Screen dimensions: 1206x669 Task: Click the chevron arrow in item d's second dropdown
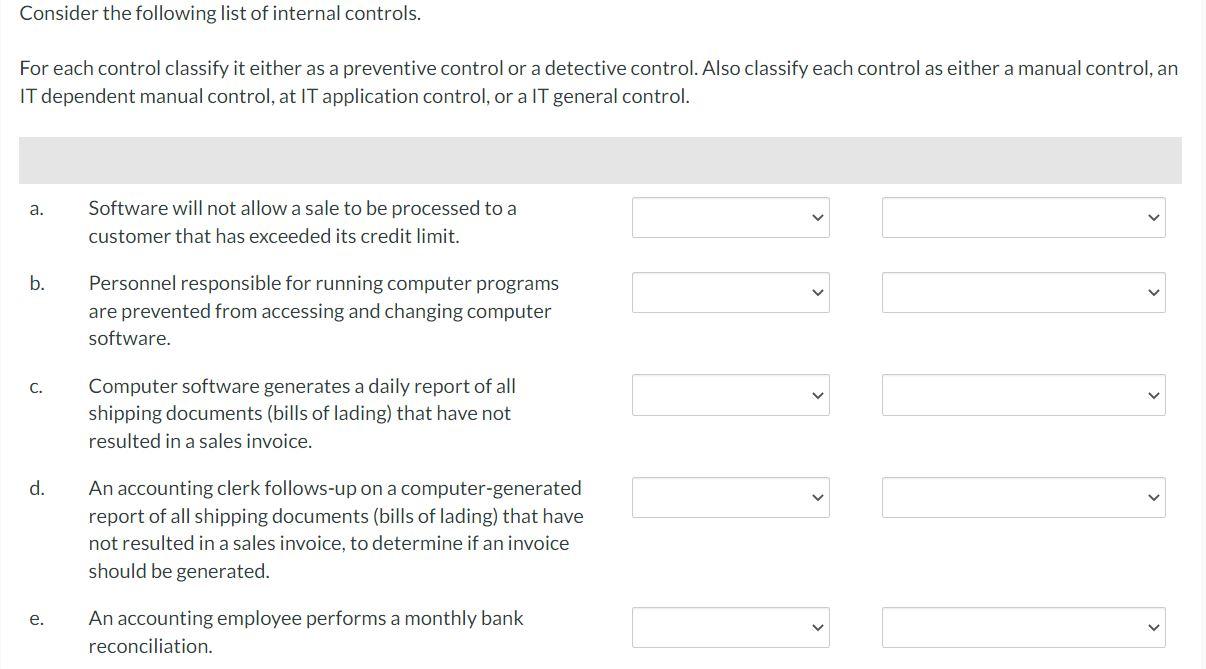coord(1152,497)
